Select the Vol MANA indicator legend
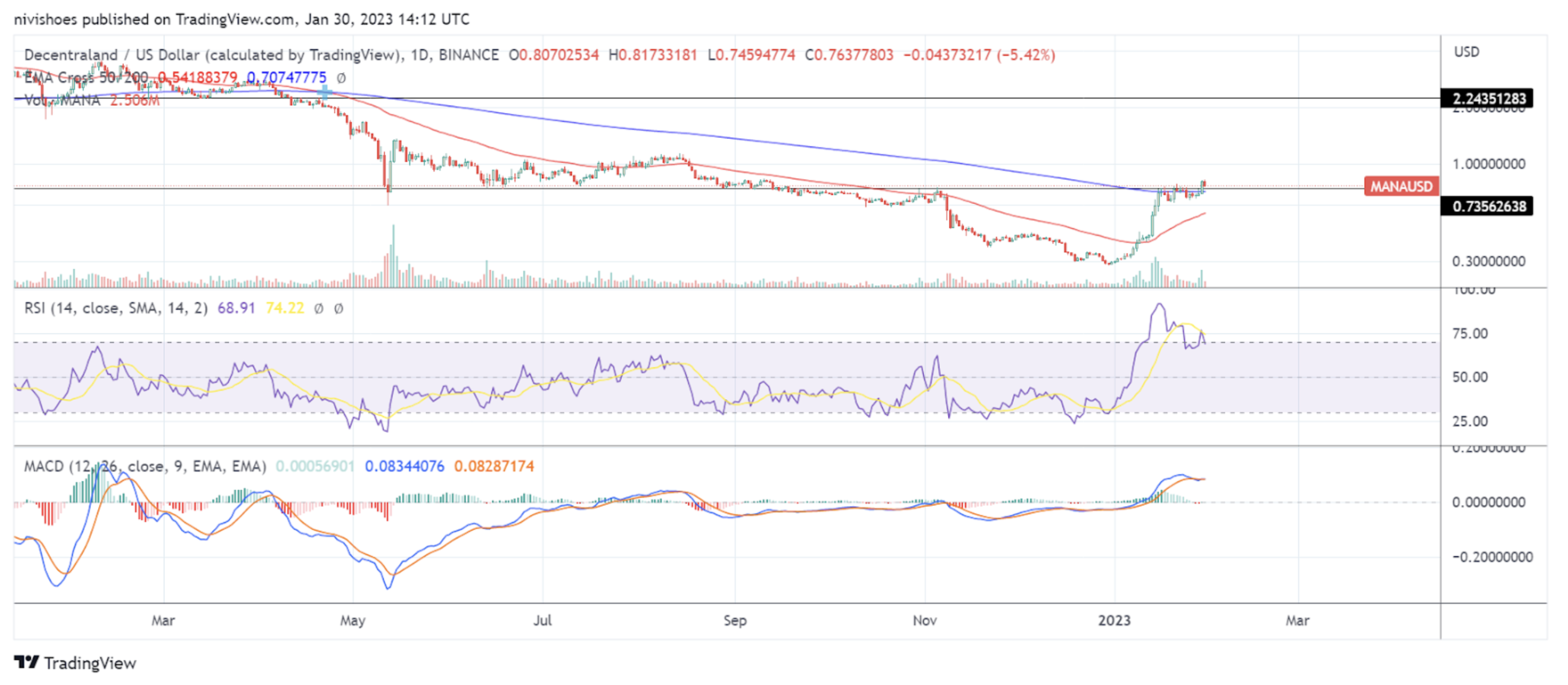Screen dimensions: 1568x685 (62, 101)
